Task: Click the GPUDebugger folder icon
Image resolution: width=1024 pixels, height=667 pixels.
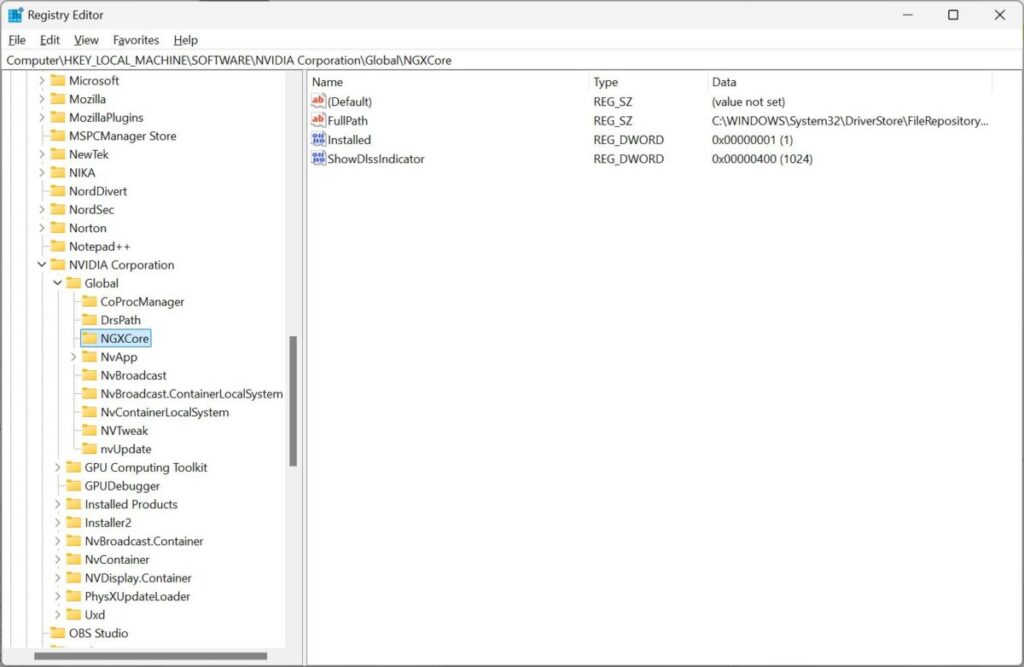Action: click(x=74, y=485)
